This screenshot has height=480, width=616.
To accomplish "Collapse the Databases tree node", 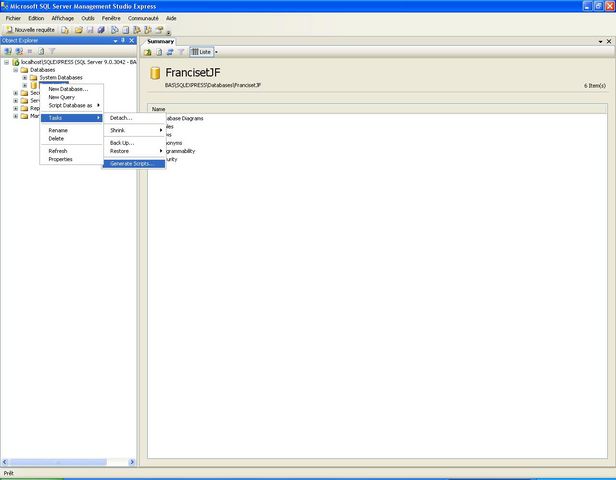I will click(x=15, y=70).
